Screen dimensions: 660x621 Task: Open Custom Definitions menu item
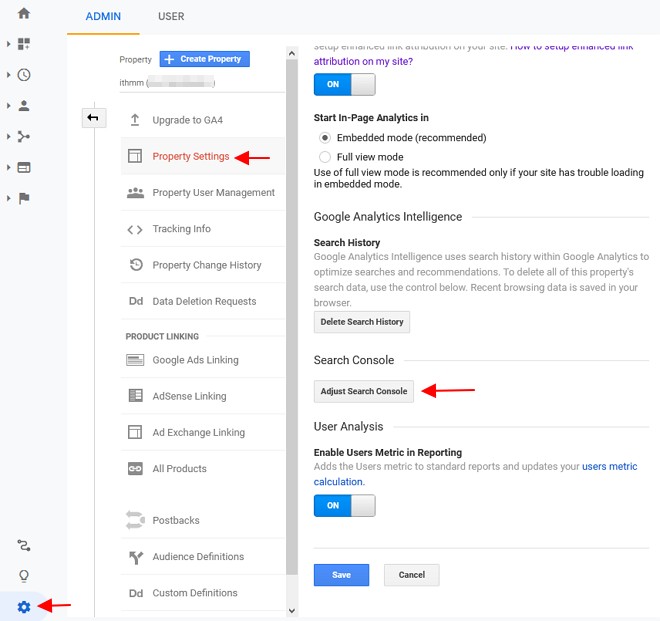coord(202,593)
